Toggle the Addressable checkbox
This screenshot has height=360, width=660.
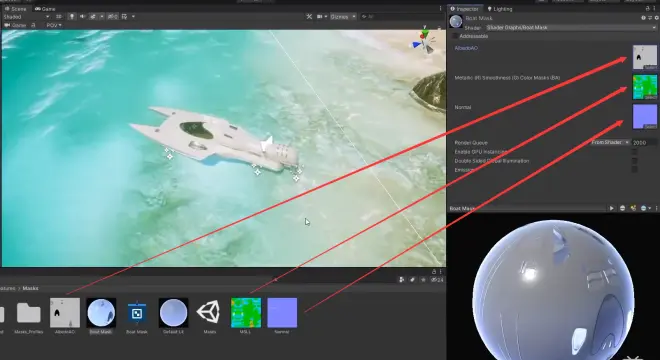[455, 36]
